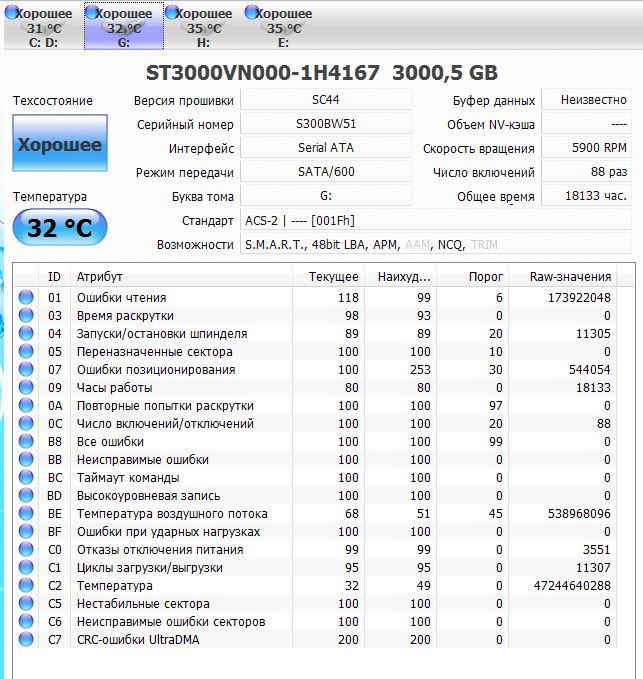Click status icon for Температура воздушного потока
The width and height of the screenshot is (643, 679).
point(26,513)
